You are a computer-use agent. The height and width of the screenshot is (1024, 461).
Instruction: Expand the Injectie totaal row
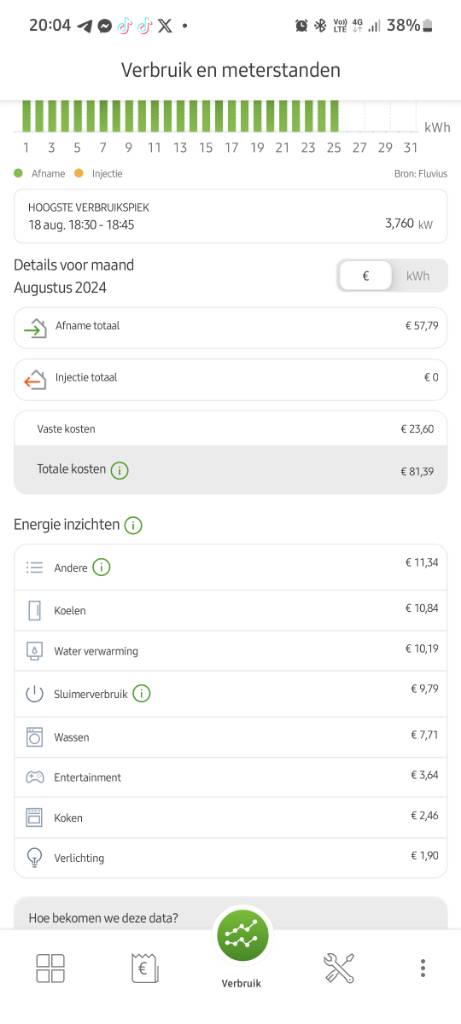pos(230,379)
